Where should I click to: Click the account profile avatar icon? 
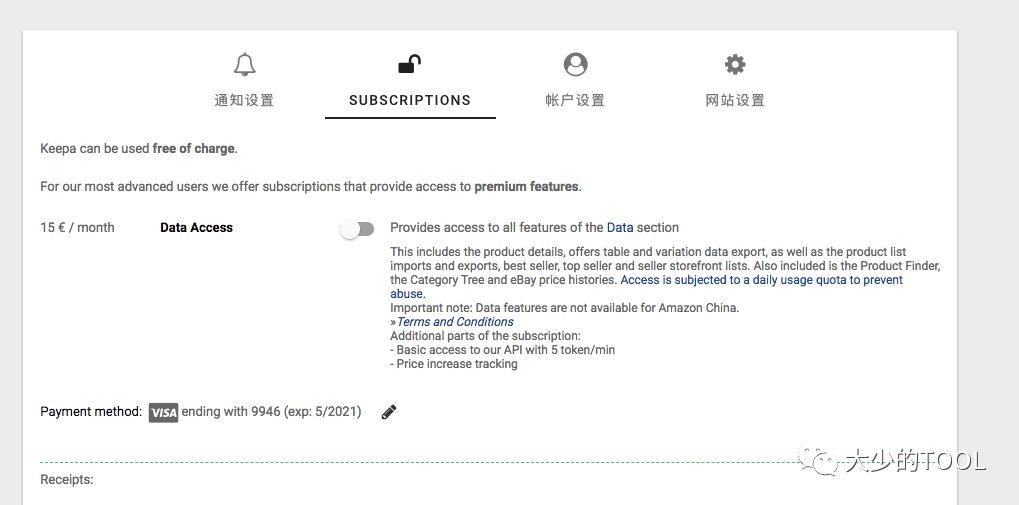(575, 65)
